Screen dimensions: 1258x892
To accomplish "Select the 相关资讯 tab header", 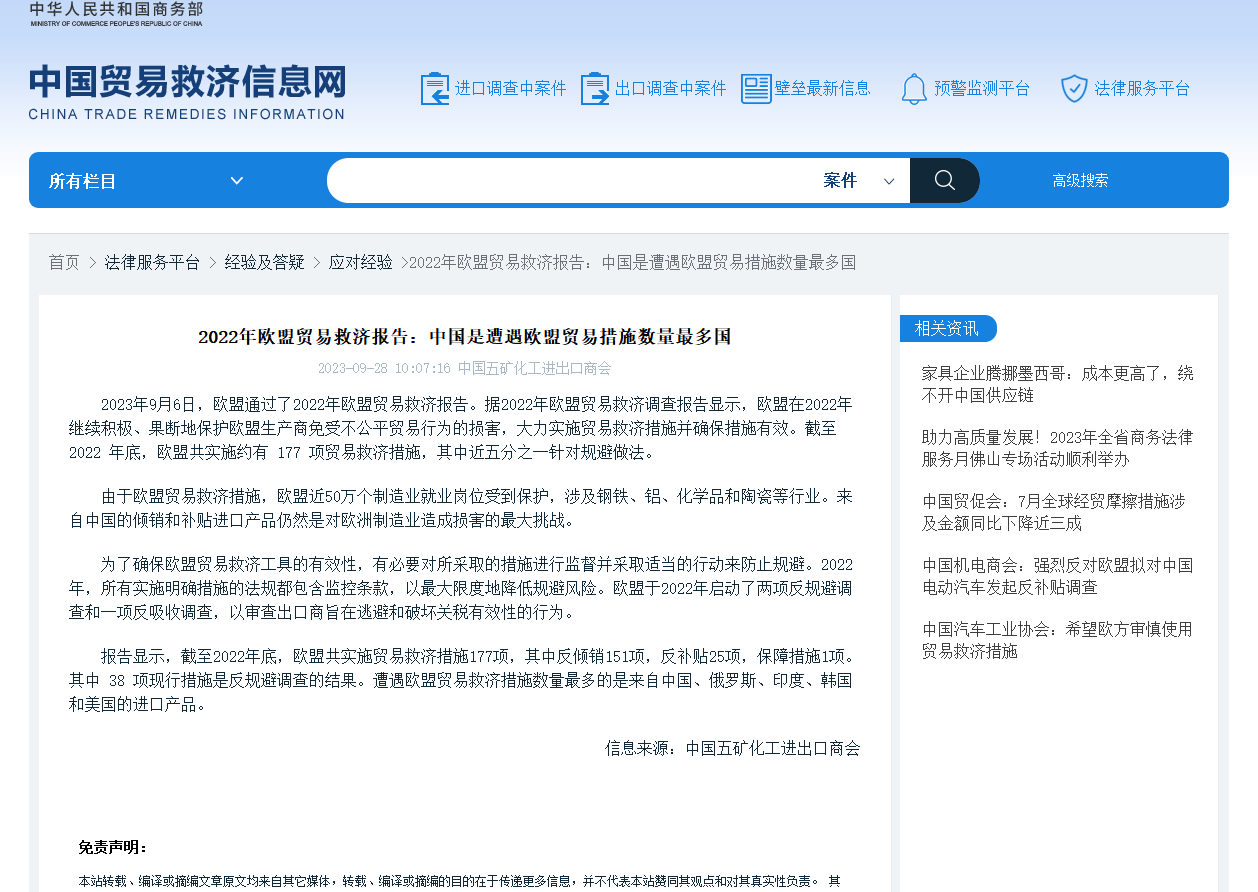I will coord(948,328).
